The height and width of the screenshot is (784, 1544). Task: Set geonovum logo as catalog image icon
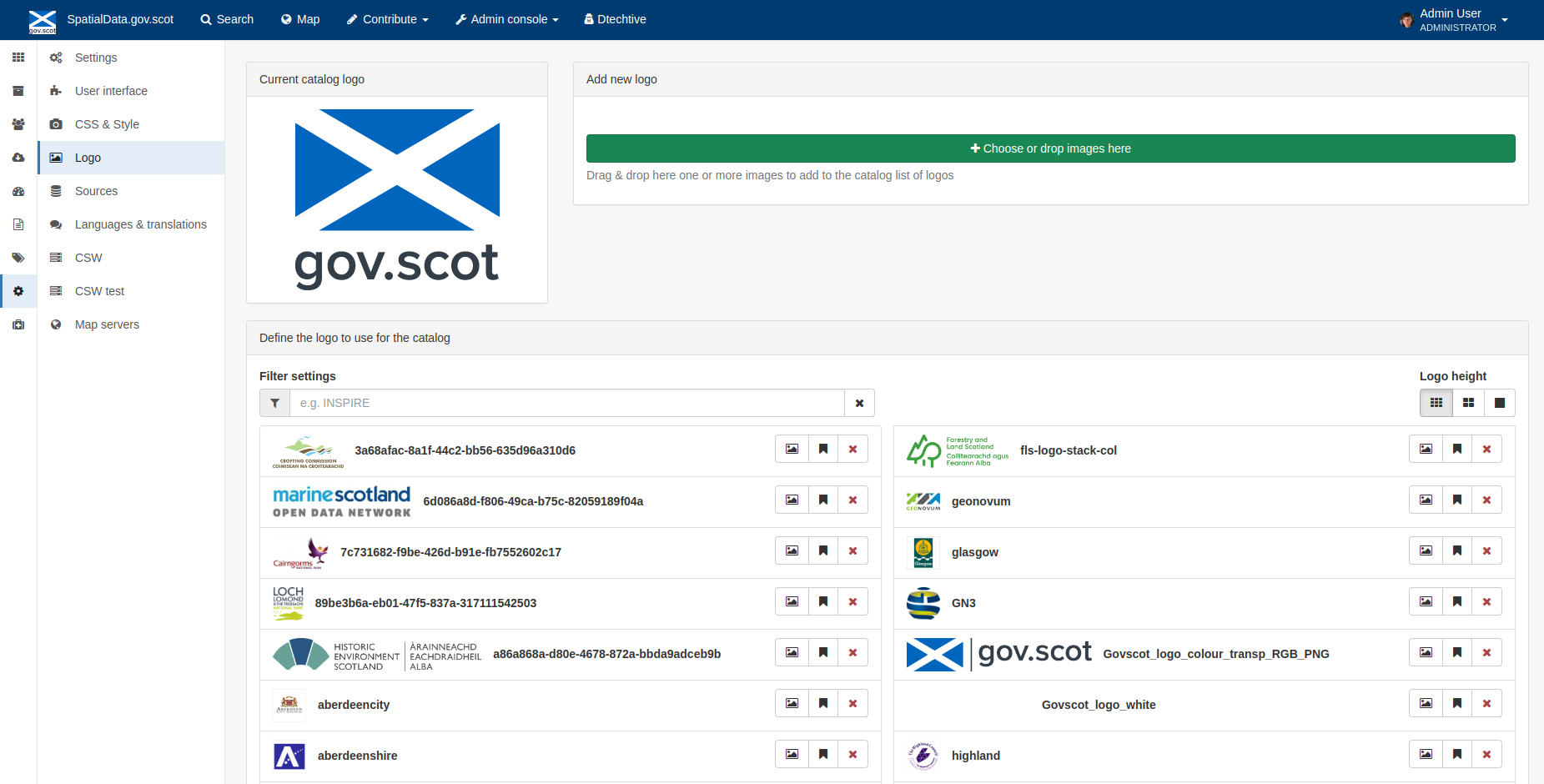[1426, 500]
